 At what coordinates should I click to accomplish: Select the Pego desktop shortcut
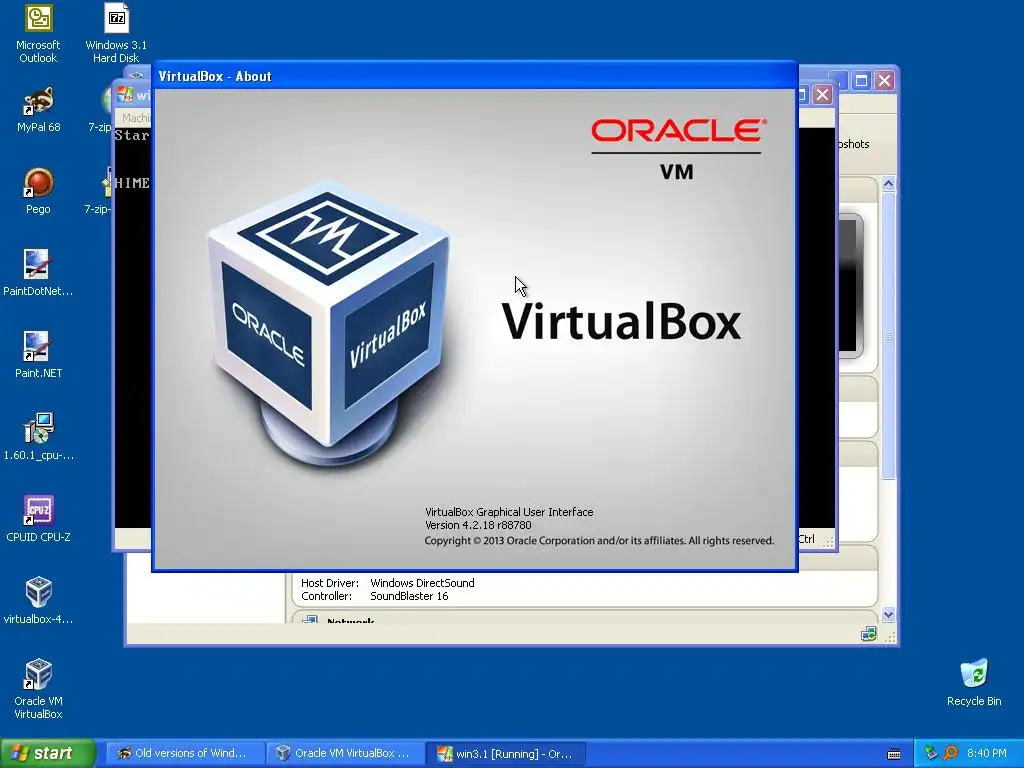[x=38, y=191]
